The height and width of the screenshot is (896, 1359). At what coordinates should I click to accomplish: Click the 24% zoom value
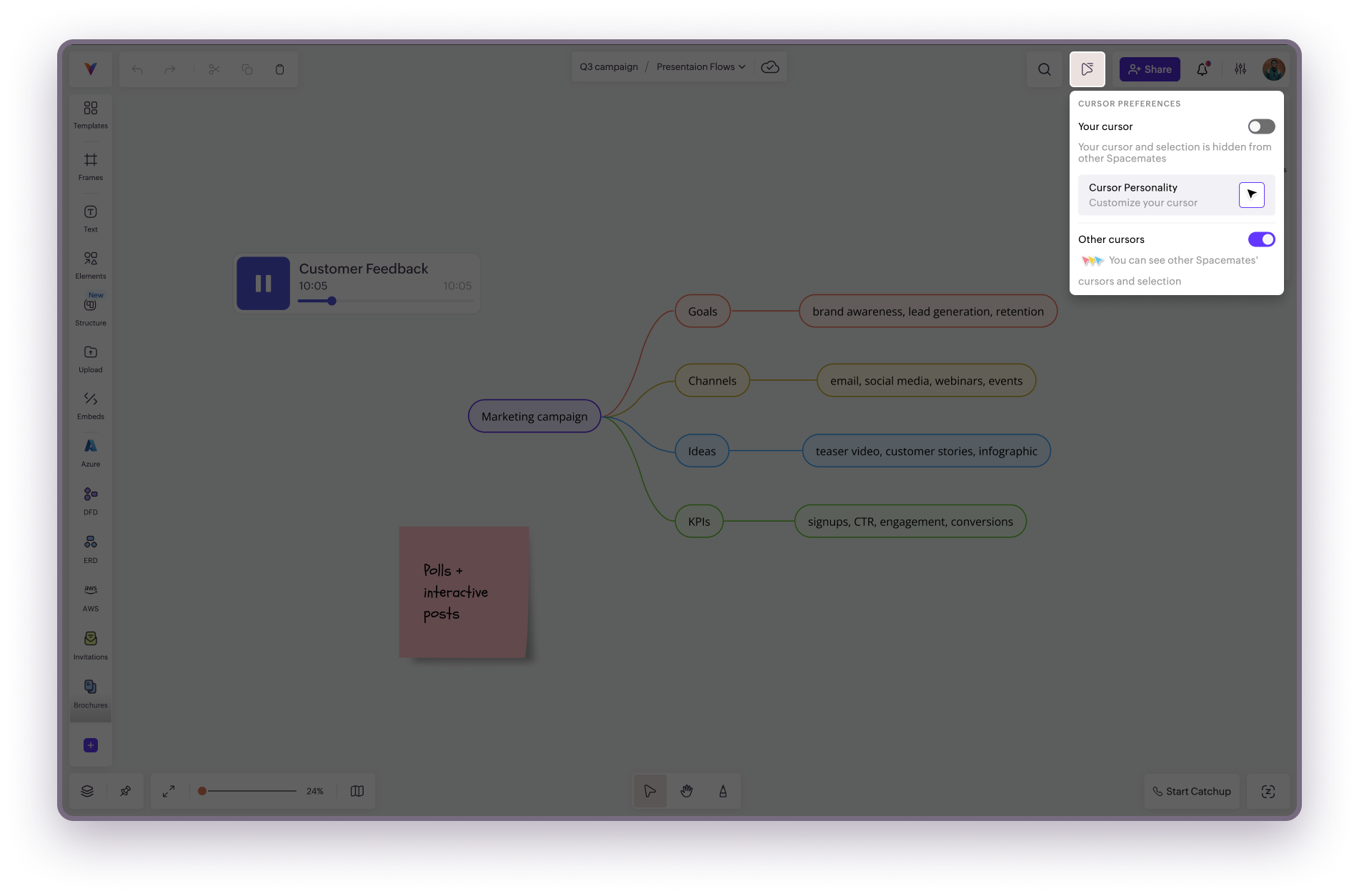coord(315,791)
